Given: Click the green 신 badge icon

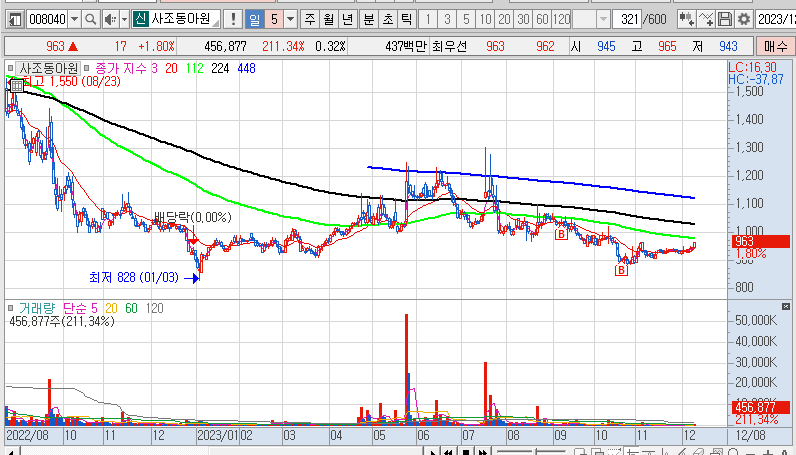Looking at the screenshot, I should (x=141, y=20).
